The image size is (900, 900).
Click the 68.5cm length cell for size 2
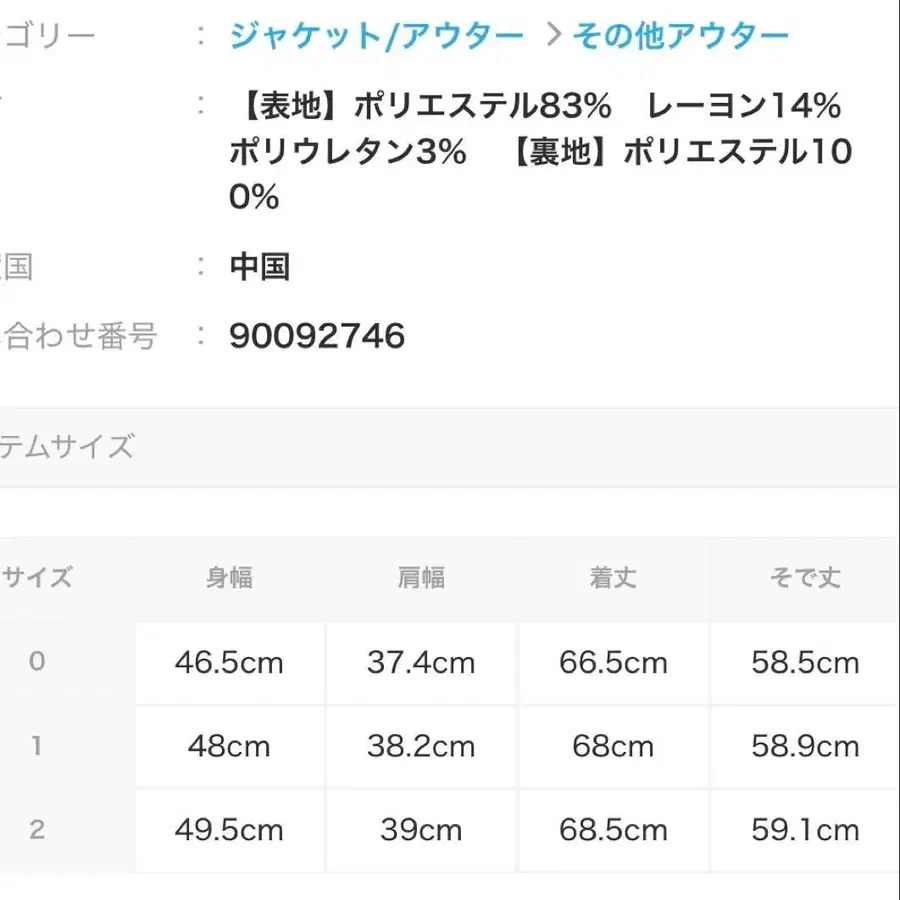pyautogui.click(x=612, y=831)
